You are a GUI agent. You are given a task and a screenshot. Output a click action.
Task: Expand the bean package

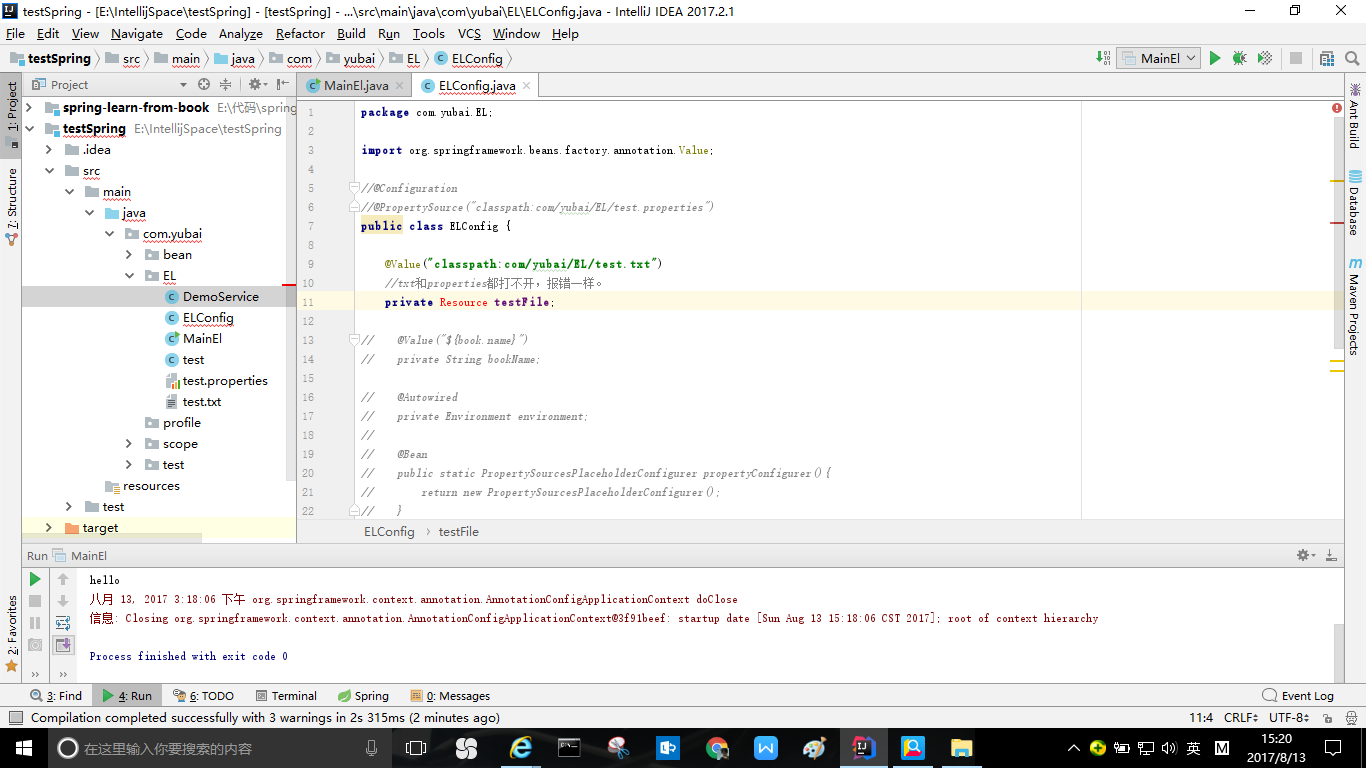tap(129, 254)
